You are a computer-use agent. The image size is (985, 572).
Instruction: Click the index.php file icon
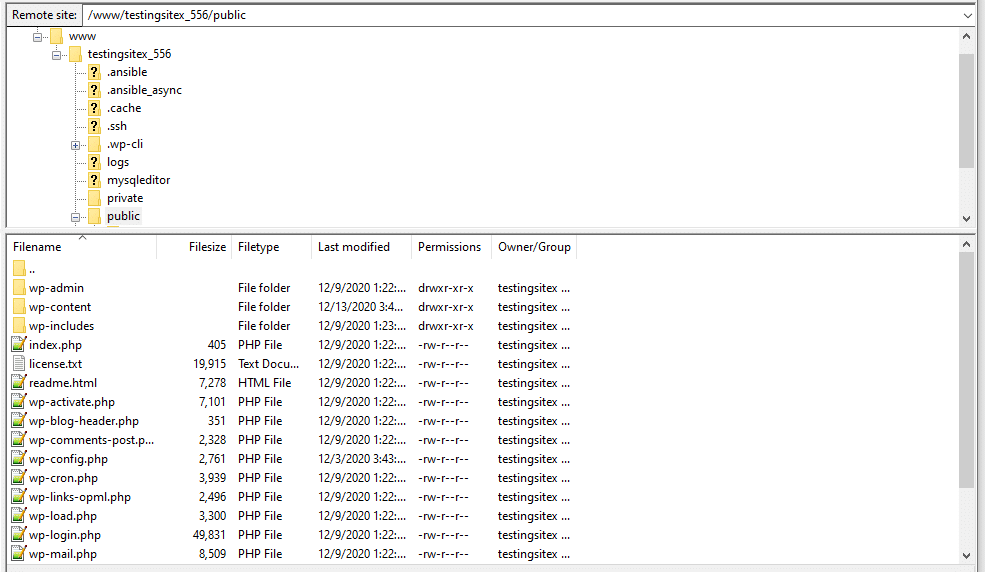(19, 345)
